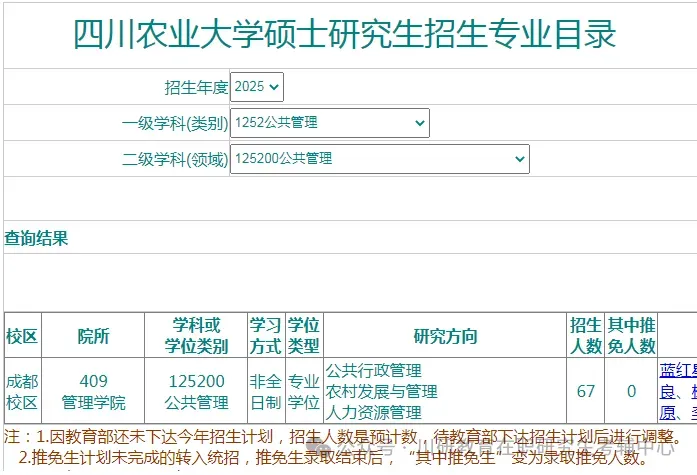The height and width of the screenshot is (475, 697).
Task: Click the 一级学科(类别) label
Action: pos(175,123)
